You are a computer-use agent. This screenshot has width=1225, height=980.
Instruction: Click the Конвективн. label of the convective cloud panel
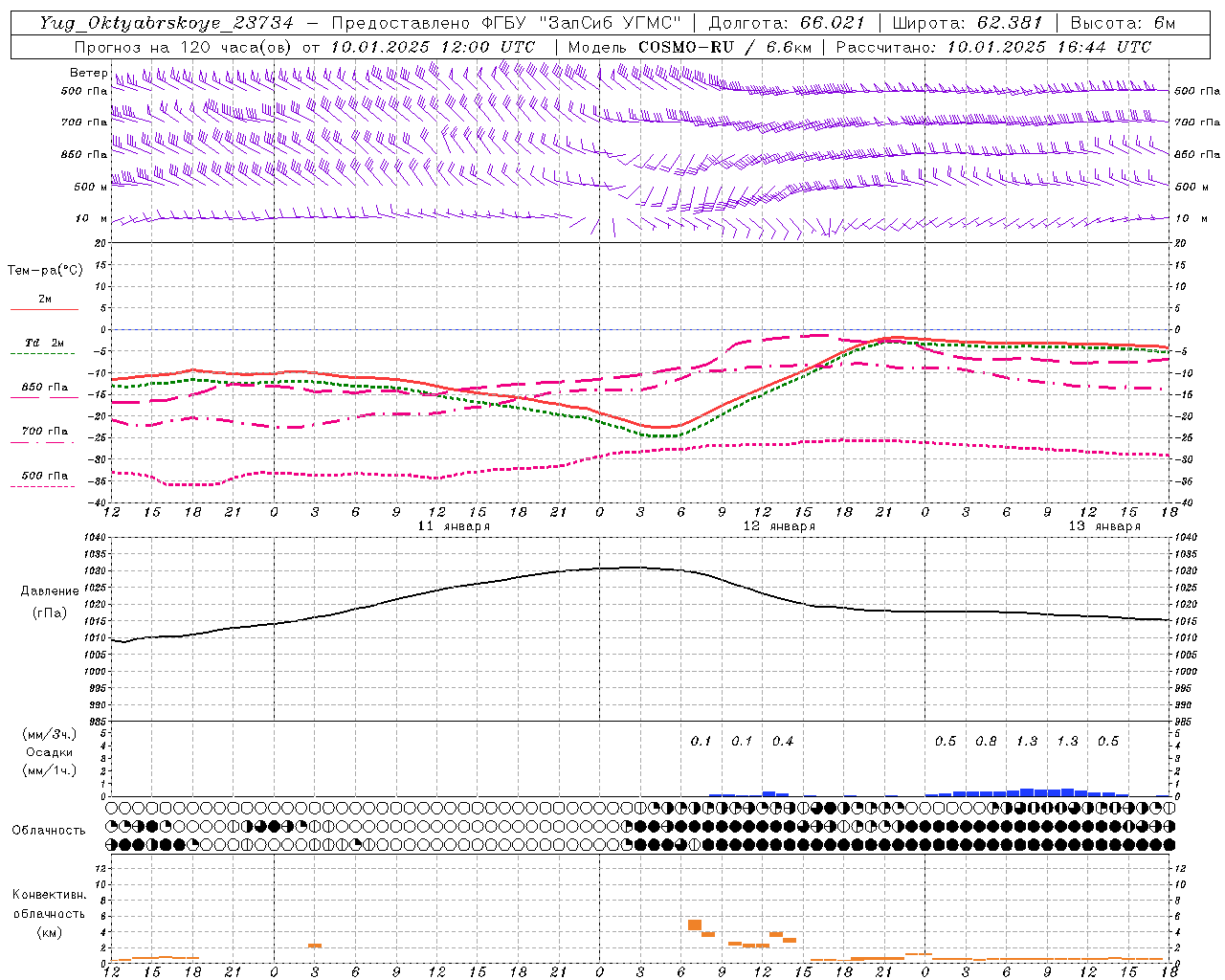coord(49,895)
